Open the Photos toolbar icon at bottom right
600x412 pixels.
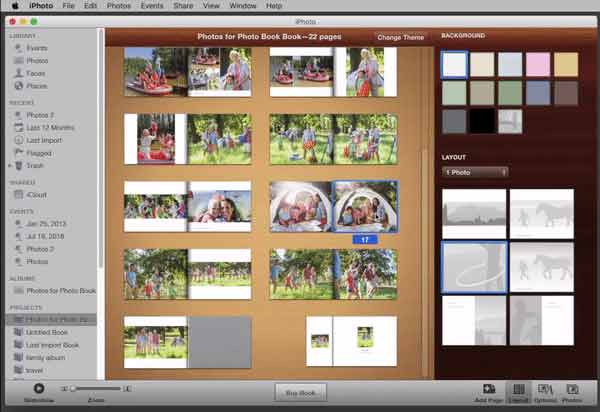tap(572, 389)
